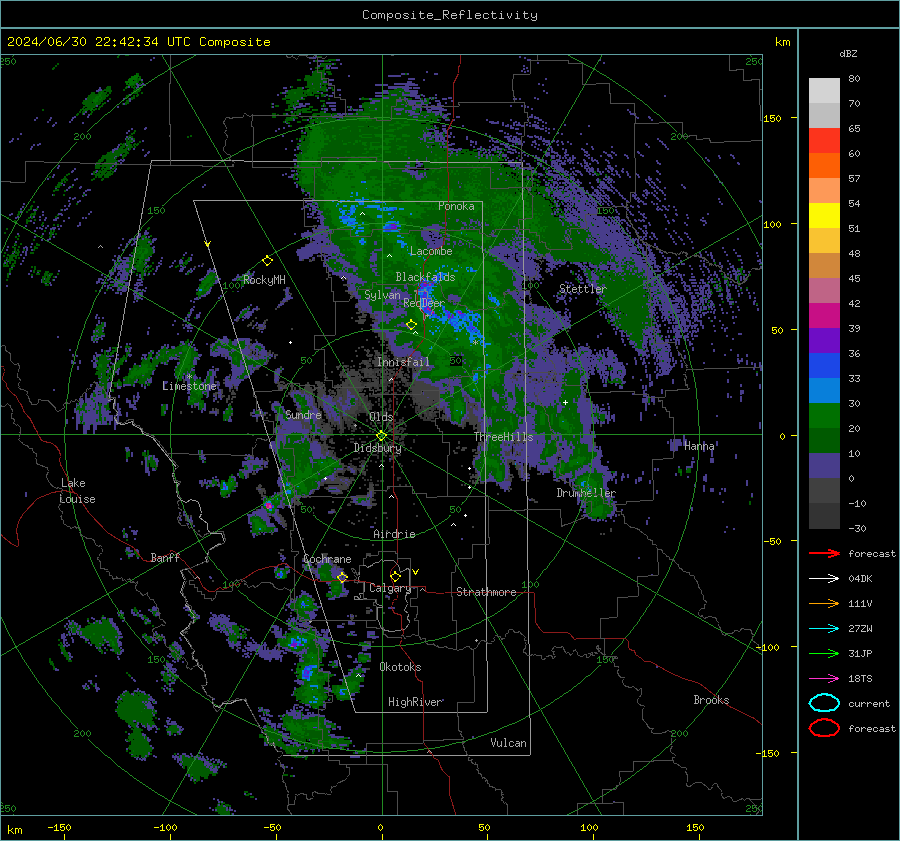The image size is (900, 841).
Task: Click the white 04DK arrow icon
Action: pyautogui.click(x=824, y=579)
